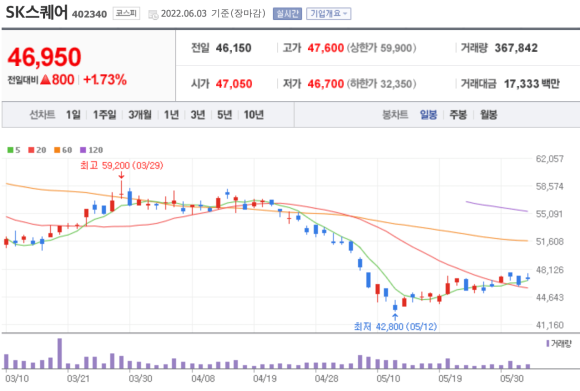Click the 05/30 date axis label

[512, 378]
